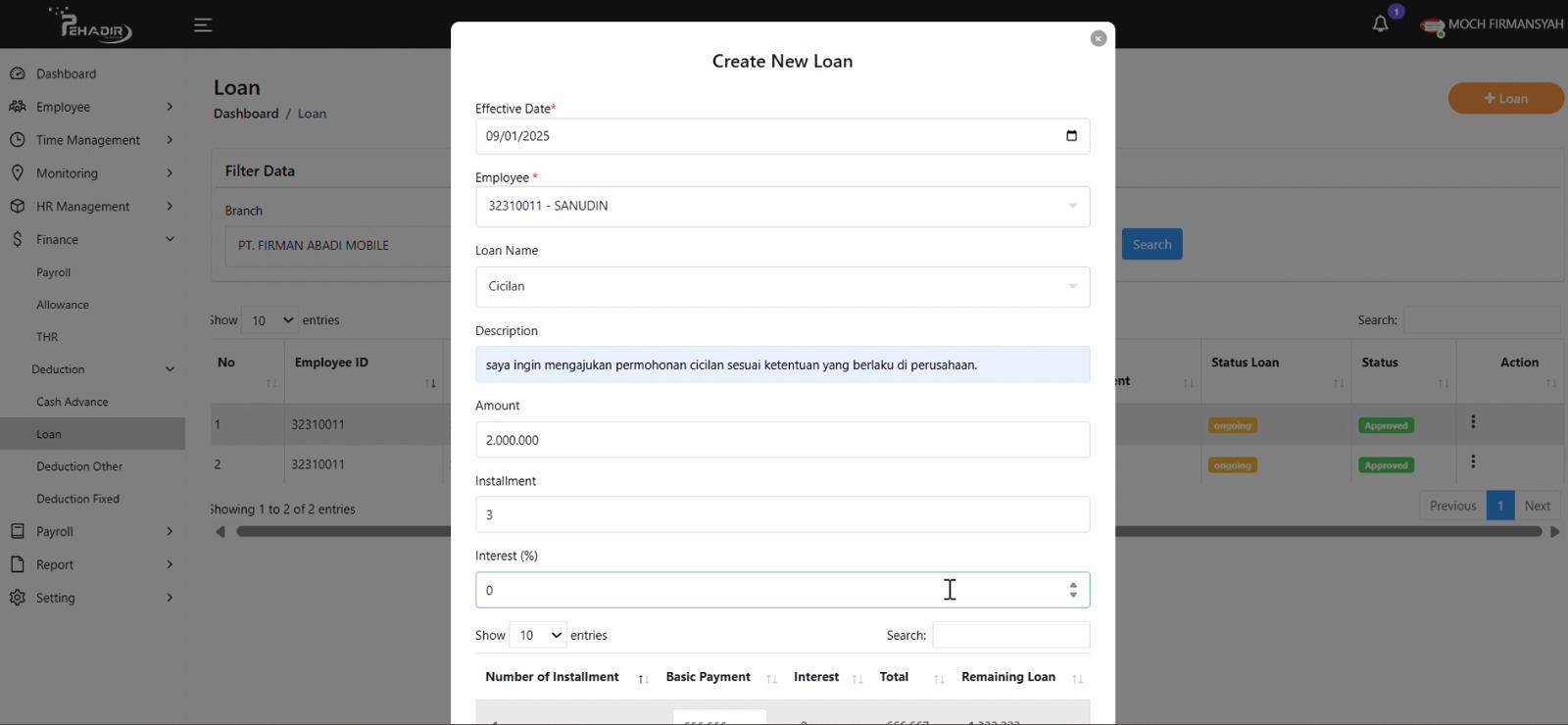Viewport: 1568px width, 725px height.
Task: Change entries count dropdown in modal
Action: (x=538, y=636)
